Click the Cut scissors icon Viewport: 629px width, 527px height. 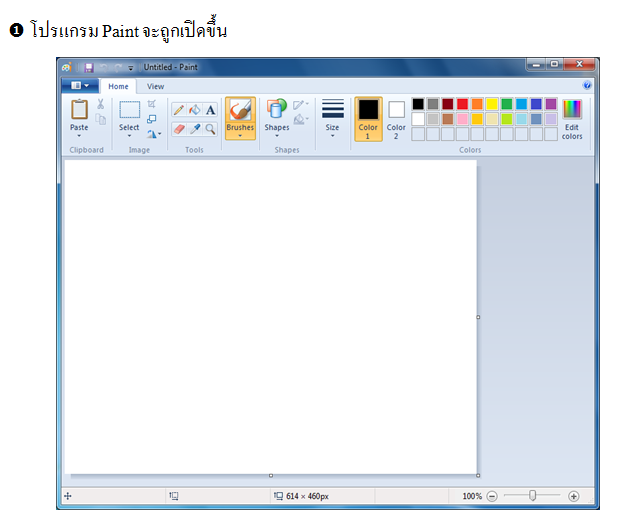(x=101, y=104)
